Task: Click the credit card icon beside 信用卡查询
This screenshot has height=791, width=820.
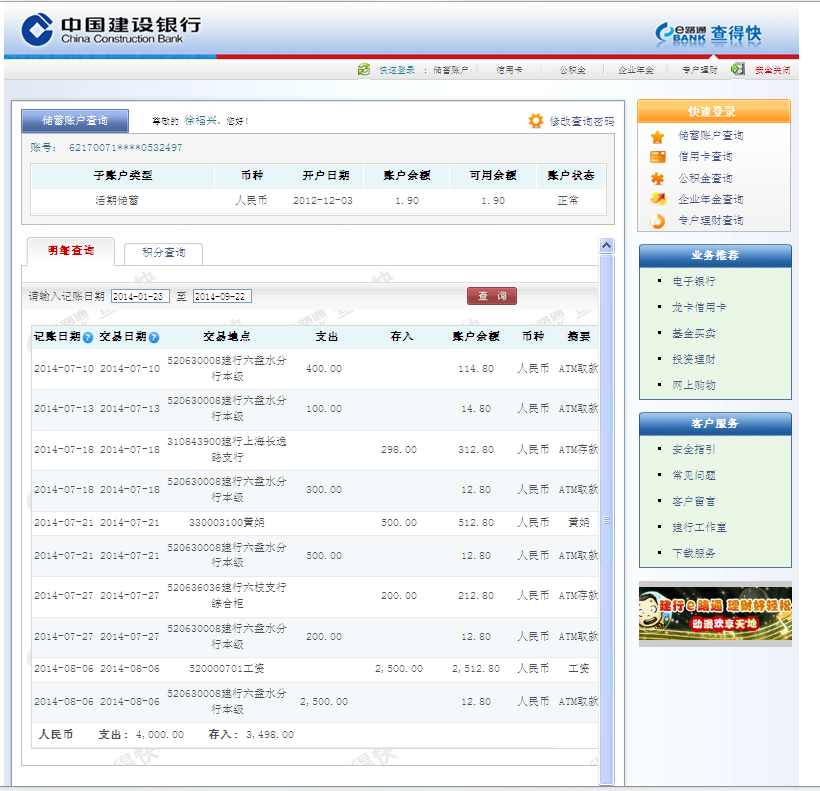Action: tap(657, 157)
